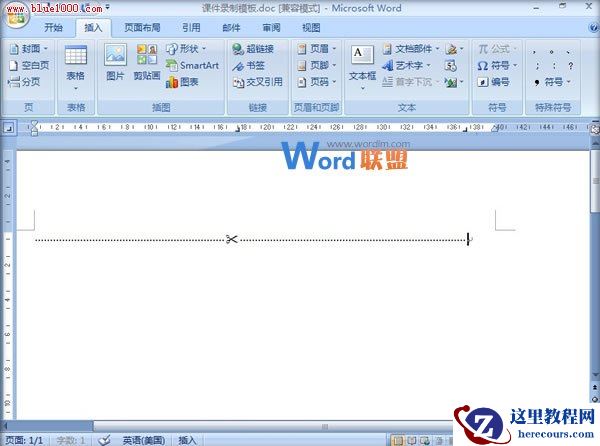This screenshot has width=600, height=446.
Task: Open the 剪贴画 clip art pane
Action: coord(147,63)
